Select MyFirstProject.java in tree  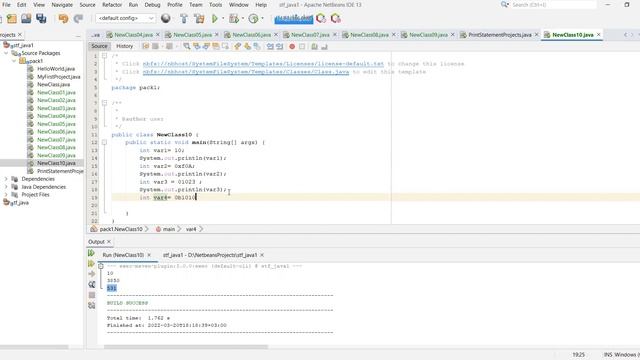(59, 77)
